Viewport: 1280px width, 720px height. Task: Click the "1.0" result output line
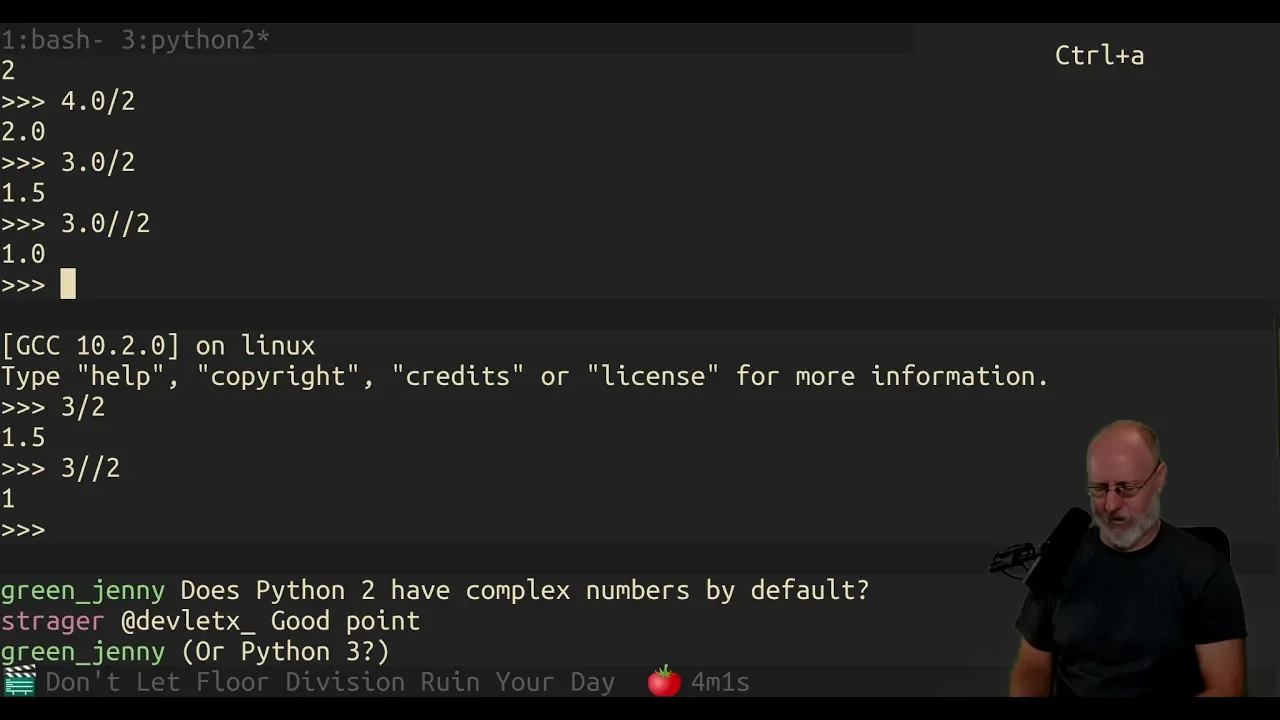click(23, 254)
